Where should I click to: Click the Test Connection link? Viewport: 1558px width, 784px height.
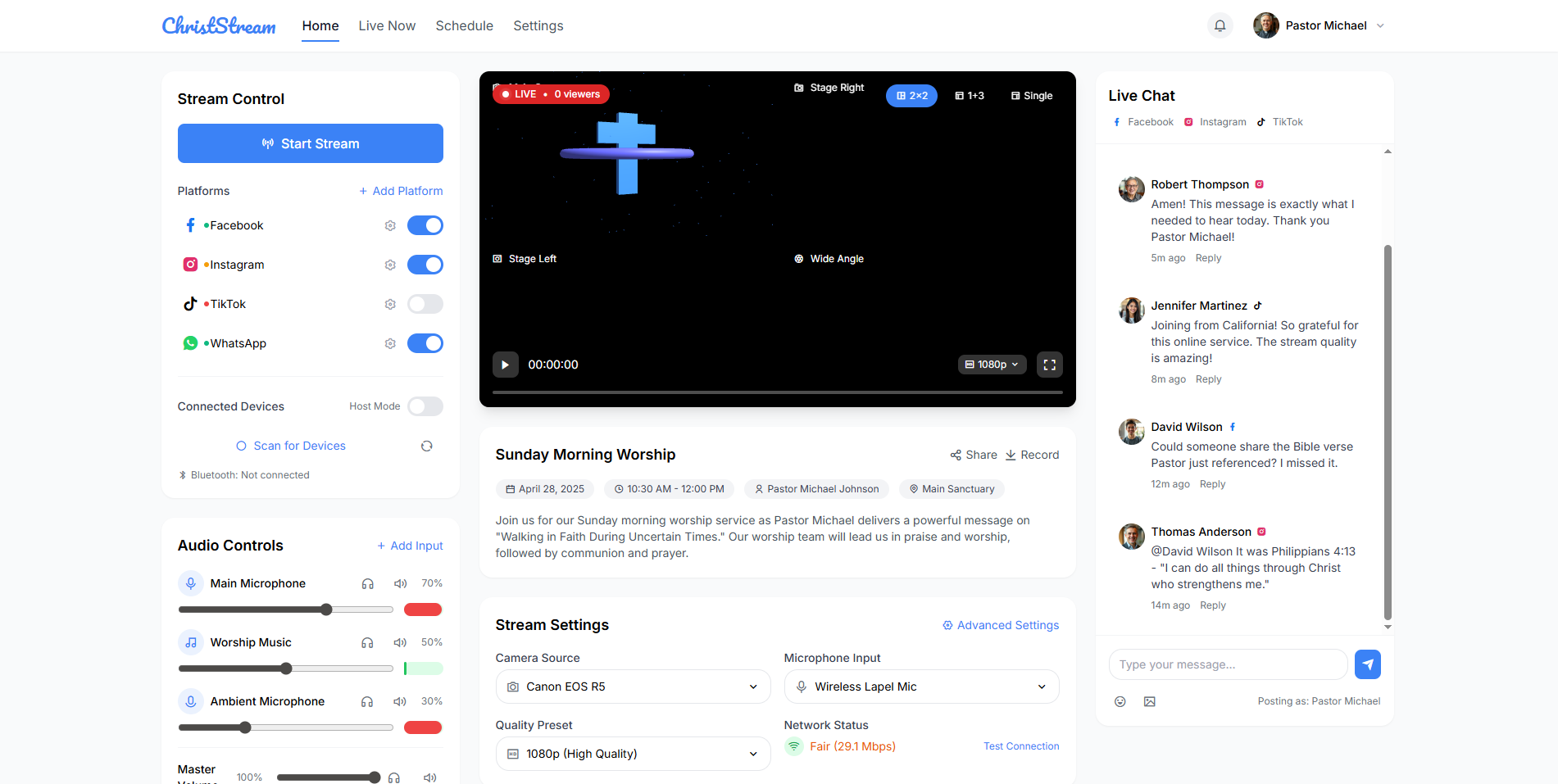[x=1021, y=746]
